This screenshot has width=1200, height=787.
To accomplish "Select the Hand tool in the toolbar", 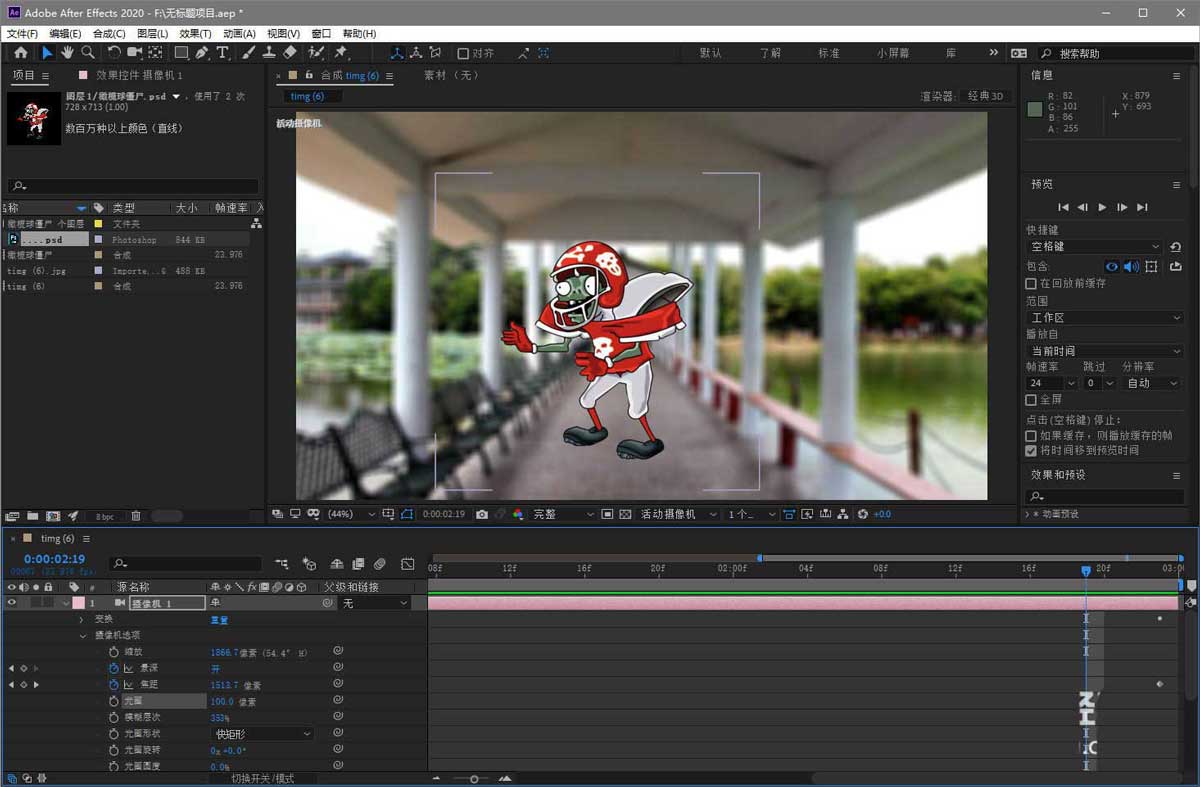I will (x=67, y=53).
